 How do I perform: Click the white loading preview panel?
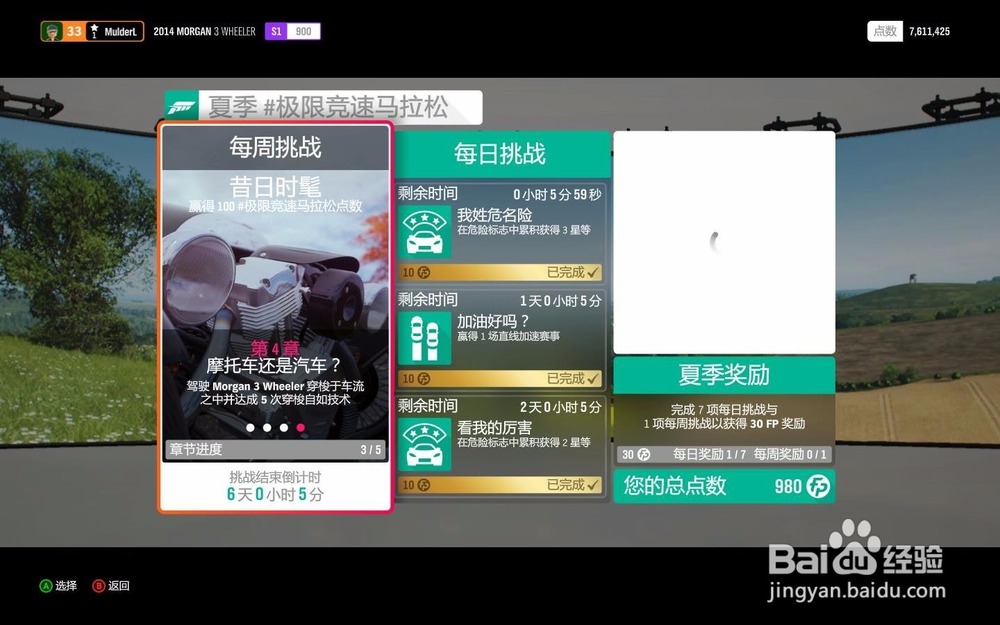tap(724, 242)
